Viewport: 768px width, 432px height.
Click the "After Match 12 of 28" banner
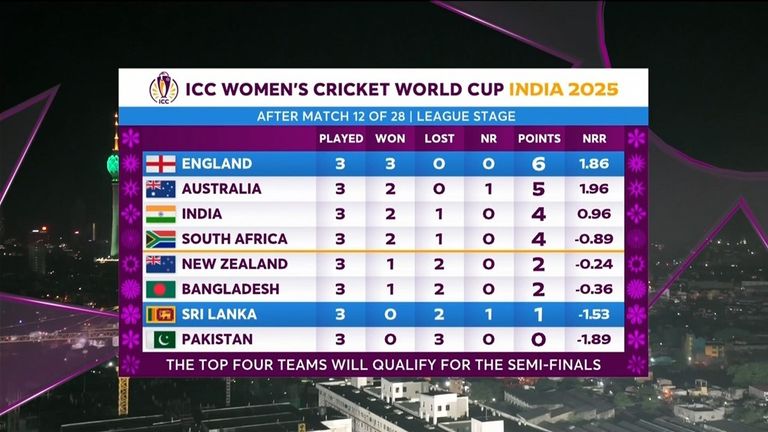(x=383, y=115)
